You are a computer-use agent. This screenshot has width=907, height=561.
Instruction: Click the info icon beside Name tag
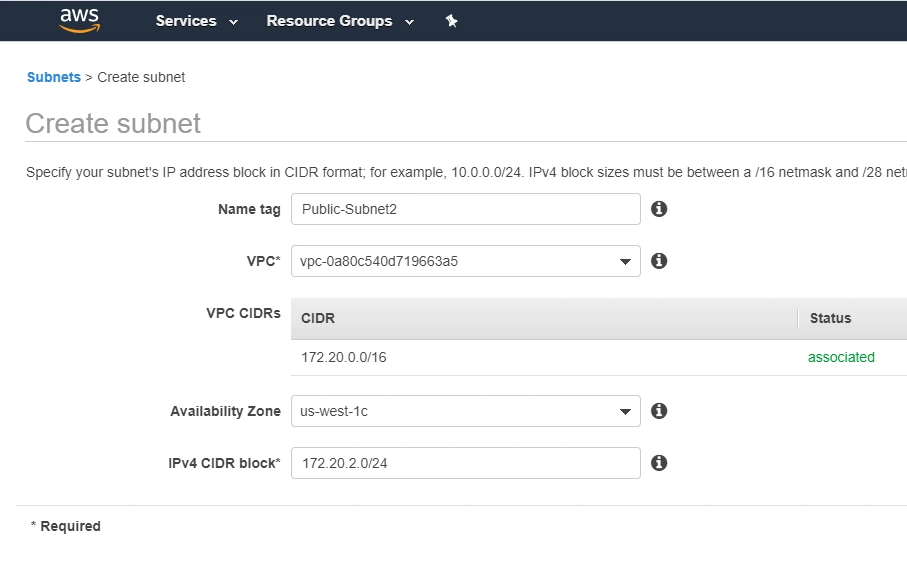pyautogui.click(x=659, y=209)
